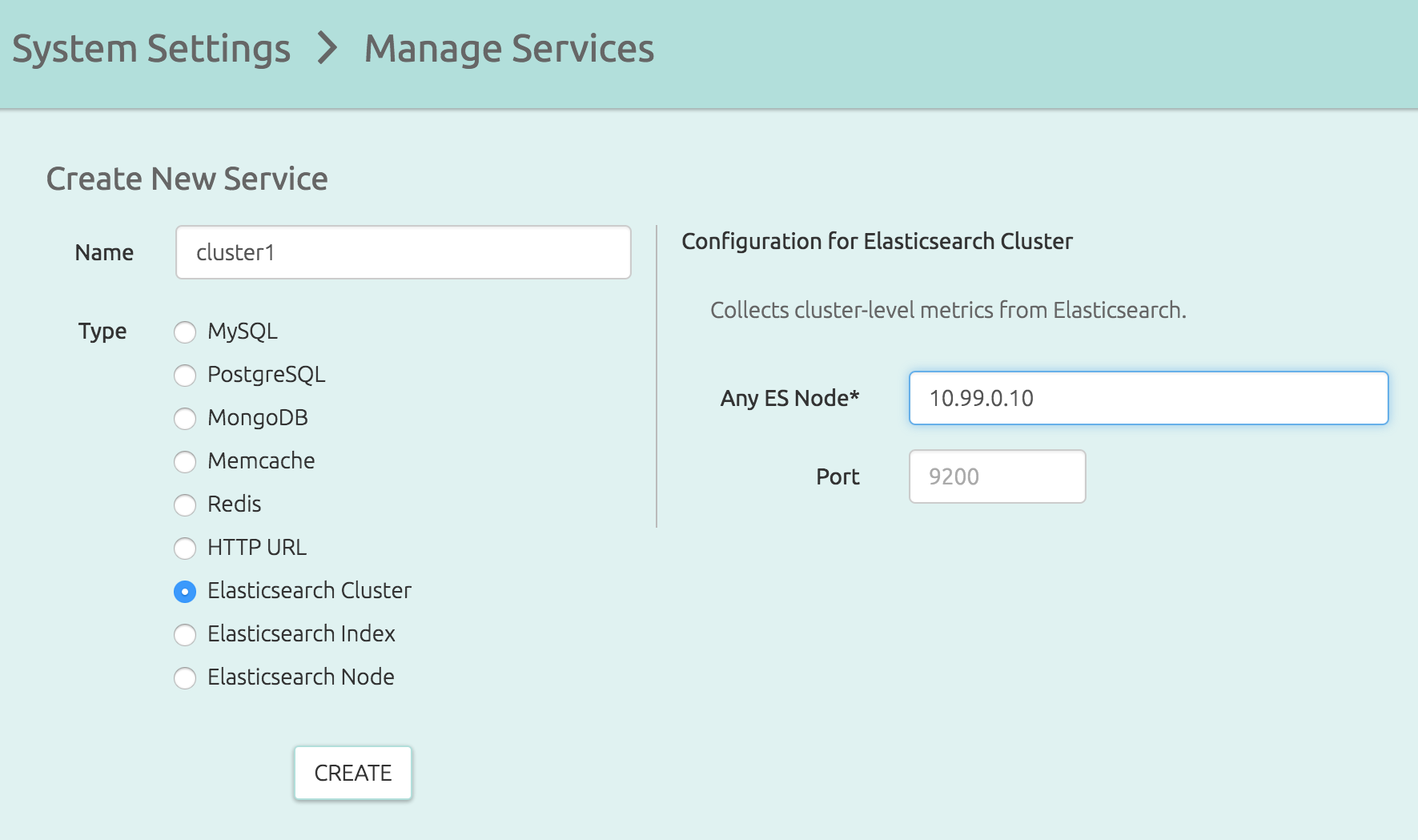Pick the Memcache type option
Image resolution: width=1418 pixels, height=840 pixels.
pos(185,461)
